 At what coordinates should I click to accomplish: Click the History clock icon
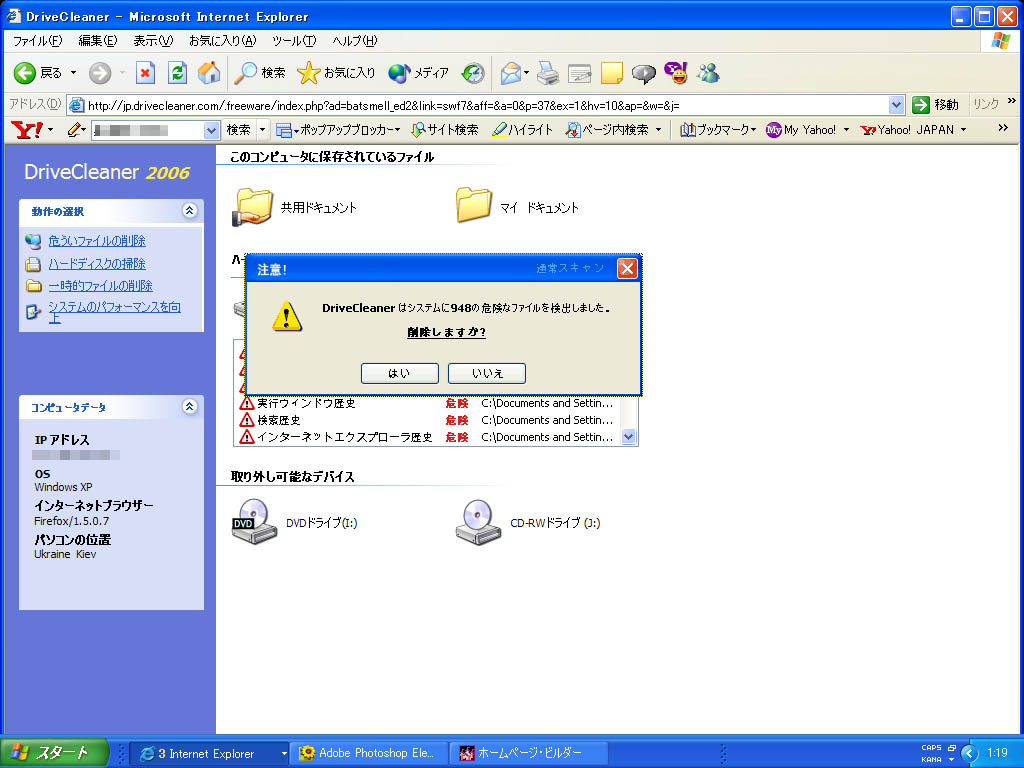coord(473,72)
